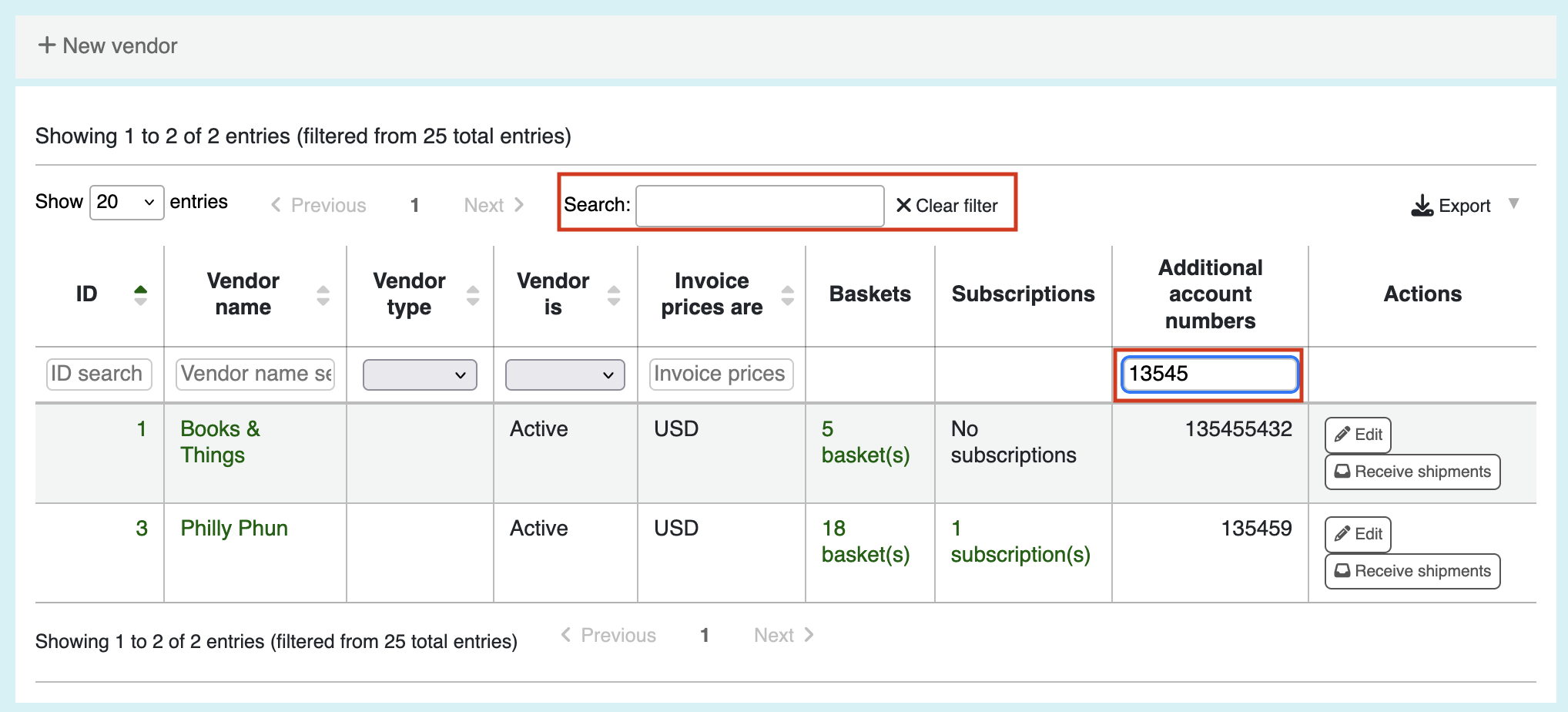This screenshot has height=712, width=1568.
Task: Click the X Clear filter button
Action: 946,206
